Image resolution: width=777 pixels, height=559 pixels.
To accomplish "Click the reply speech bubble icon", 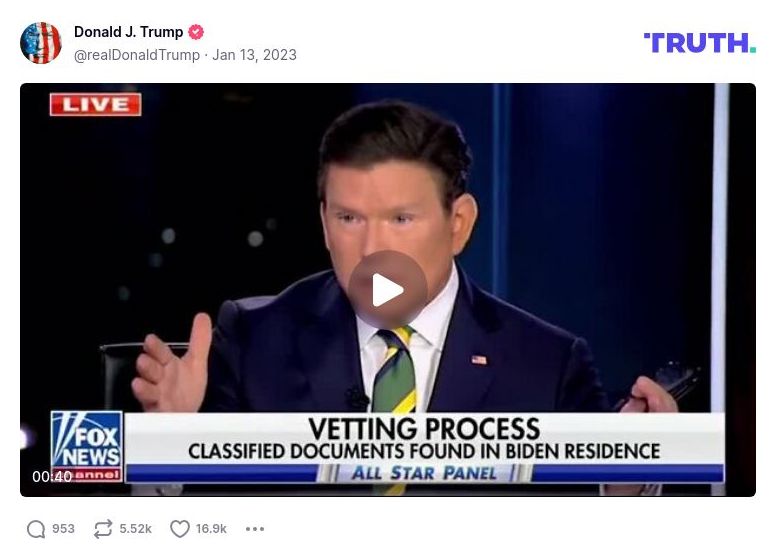I will point(36,529).
